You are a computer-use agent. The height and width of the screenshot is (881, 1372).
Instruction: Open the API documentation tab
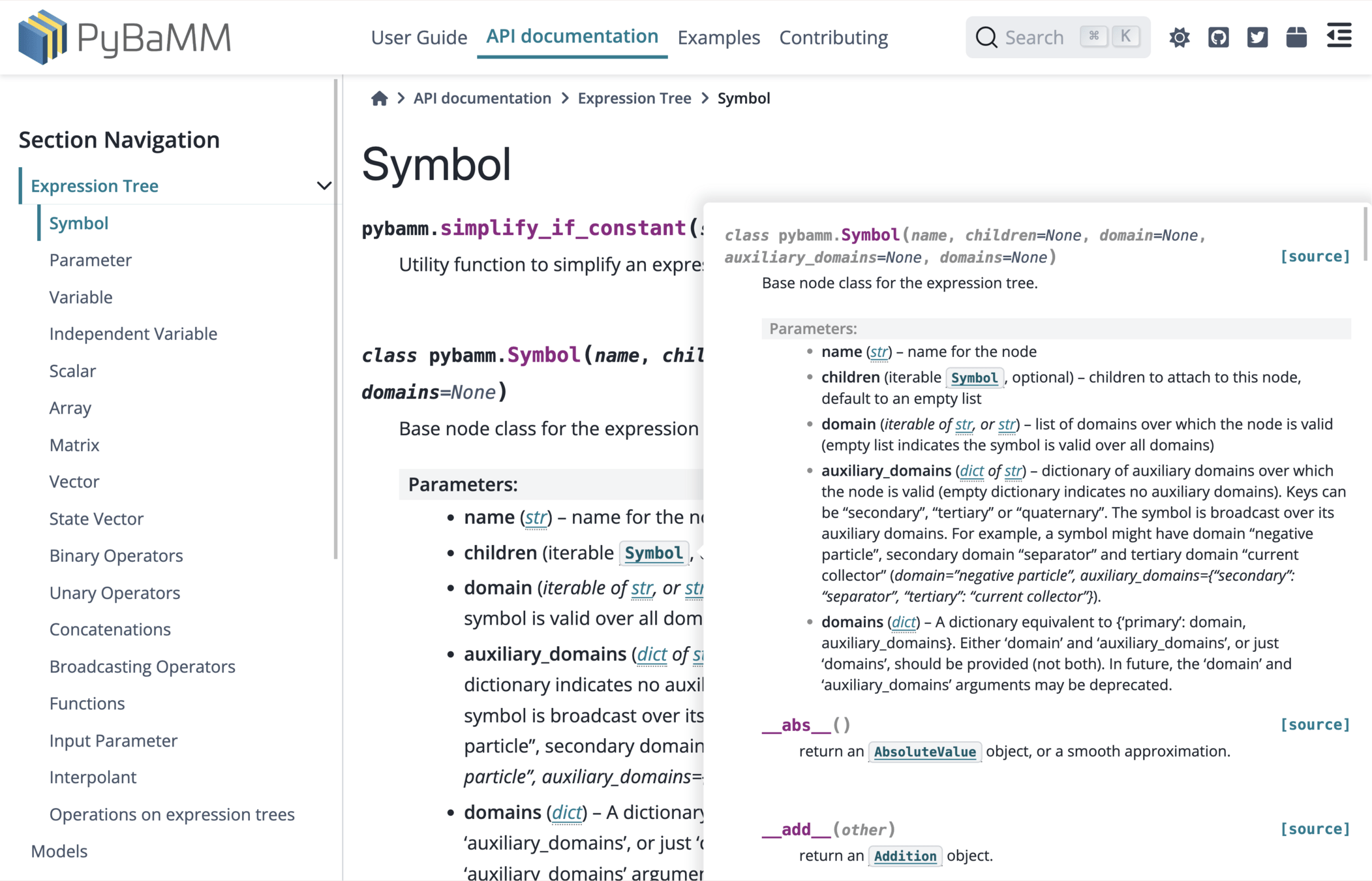click(x=572, y=37)
